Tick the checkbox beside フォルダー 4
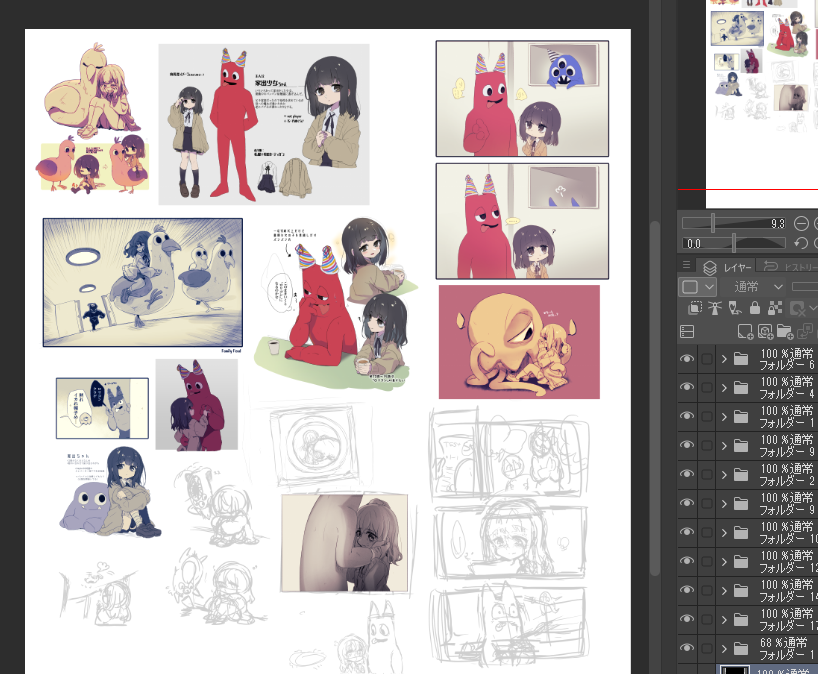818x674 pixels. point(707,388)
